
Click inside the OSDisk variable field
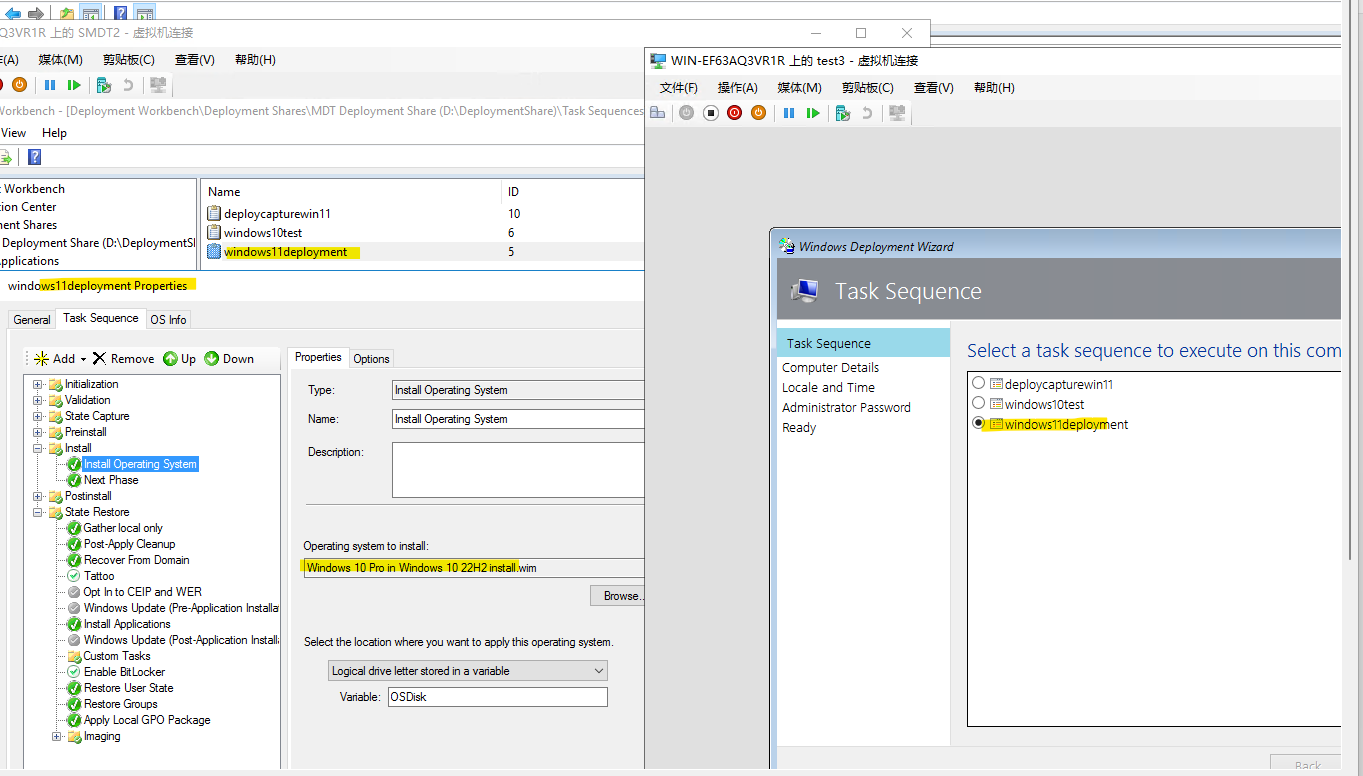(497, 697)
